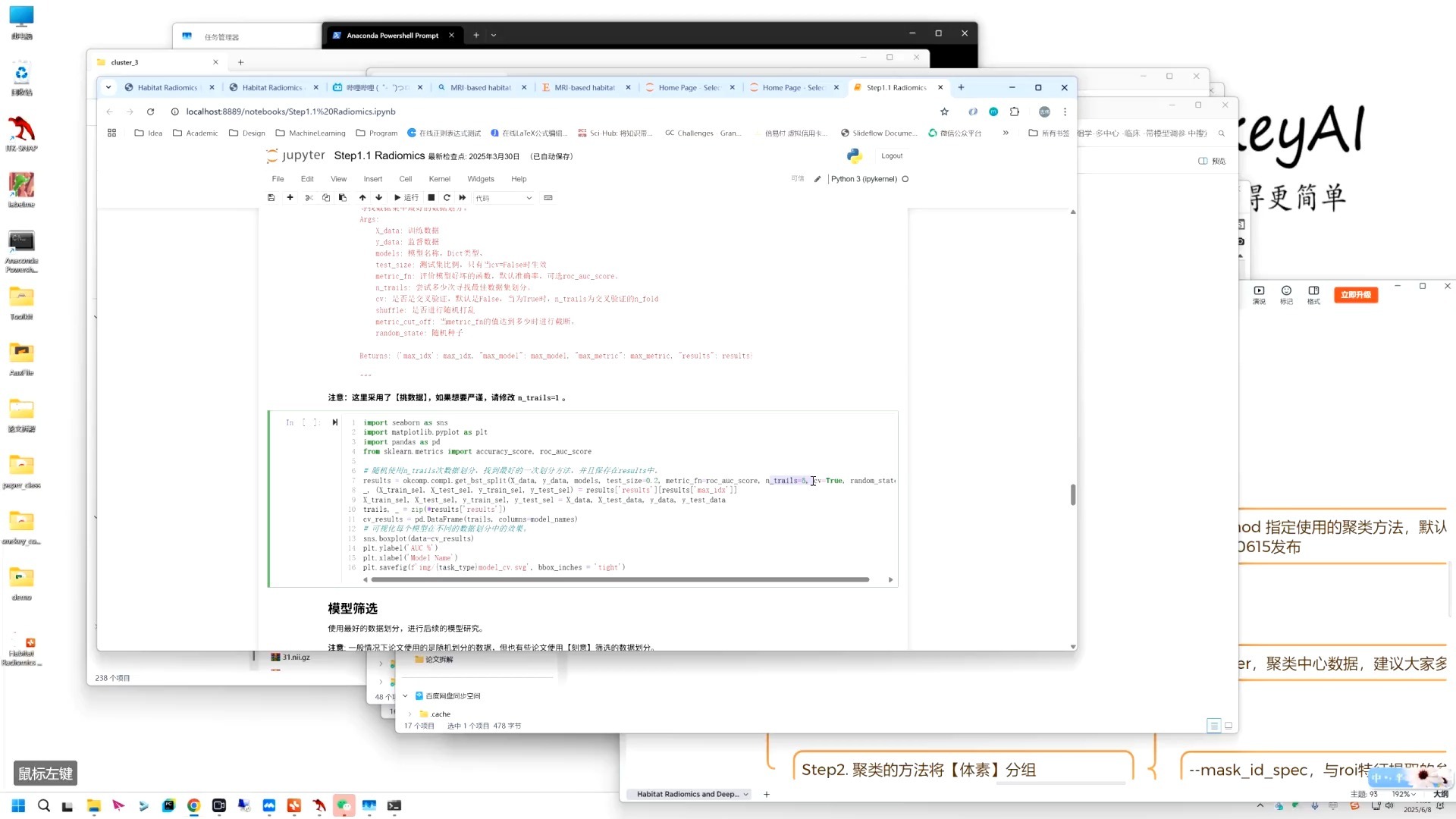Interrupt the kernel with the stop icon
This screenshot has height=819, width=1456.
tap(431, 198)
